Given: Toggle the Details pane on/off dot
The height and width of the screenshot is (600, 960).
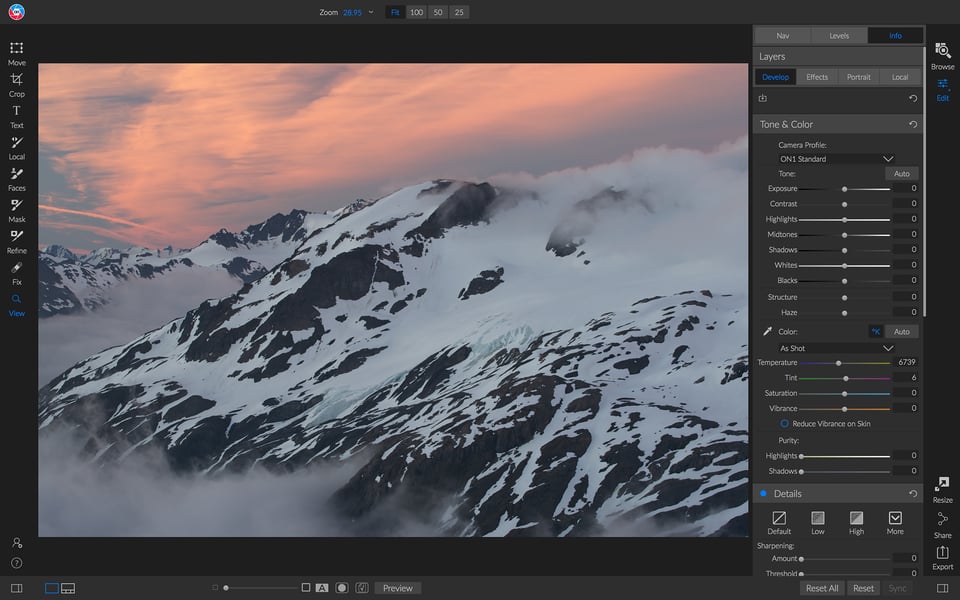Looking at the screenshot, I should tap(763, 493).
